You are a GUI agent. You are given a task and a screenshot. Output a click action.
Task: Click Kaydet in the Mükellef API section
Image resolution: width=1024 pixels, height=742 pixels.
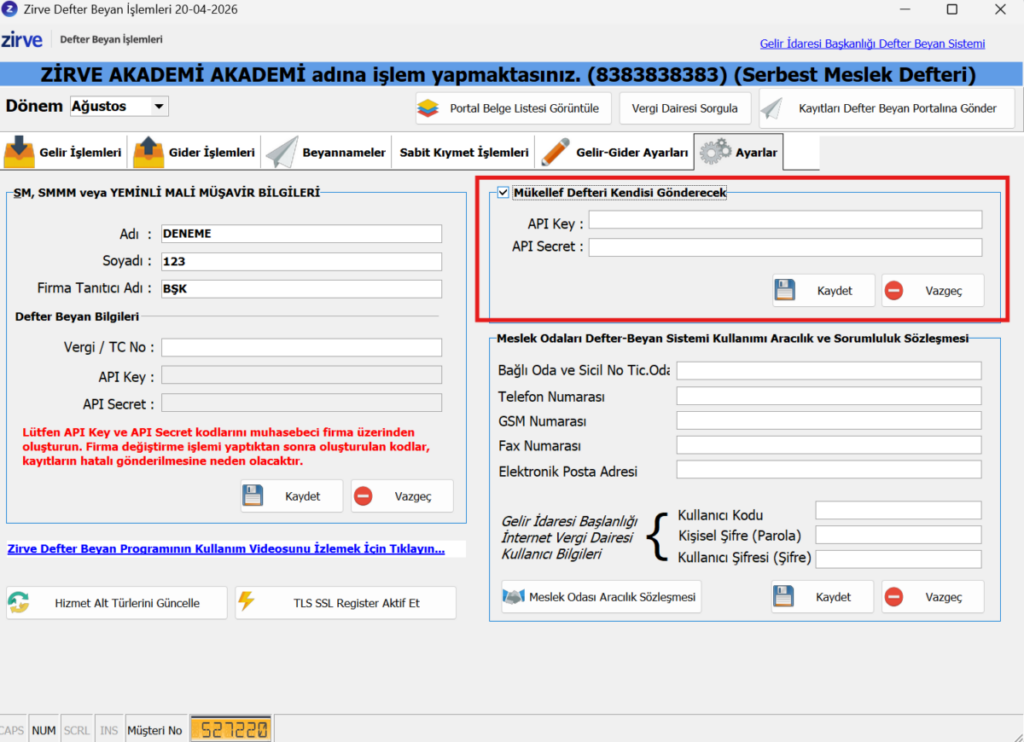click(x=824, y=291)
